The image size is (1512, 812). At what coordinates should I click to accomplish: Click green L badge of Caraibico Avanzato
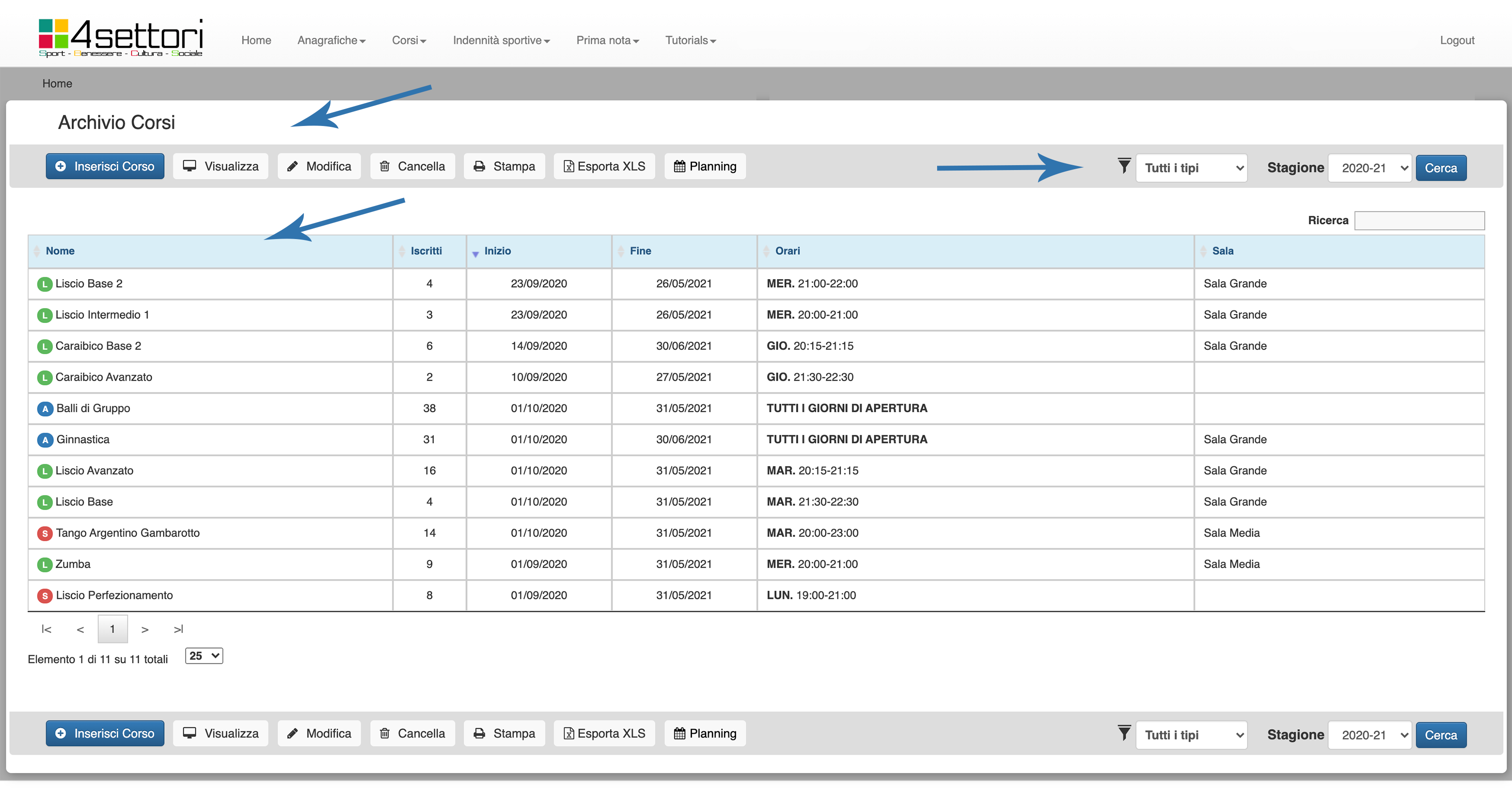click(x=44, y=378)
